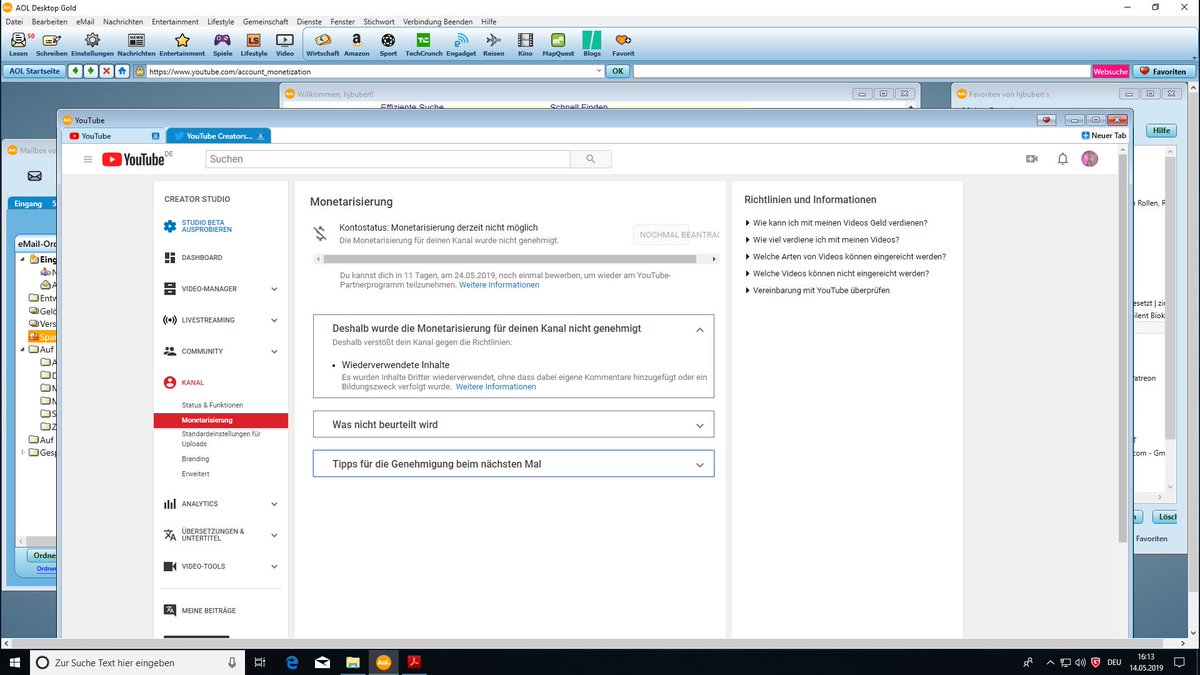
Task: Click the Entertainment star icon
Action: point(182,43)
